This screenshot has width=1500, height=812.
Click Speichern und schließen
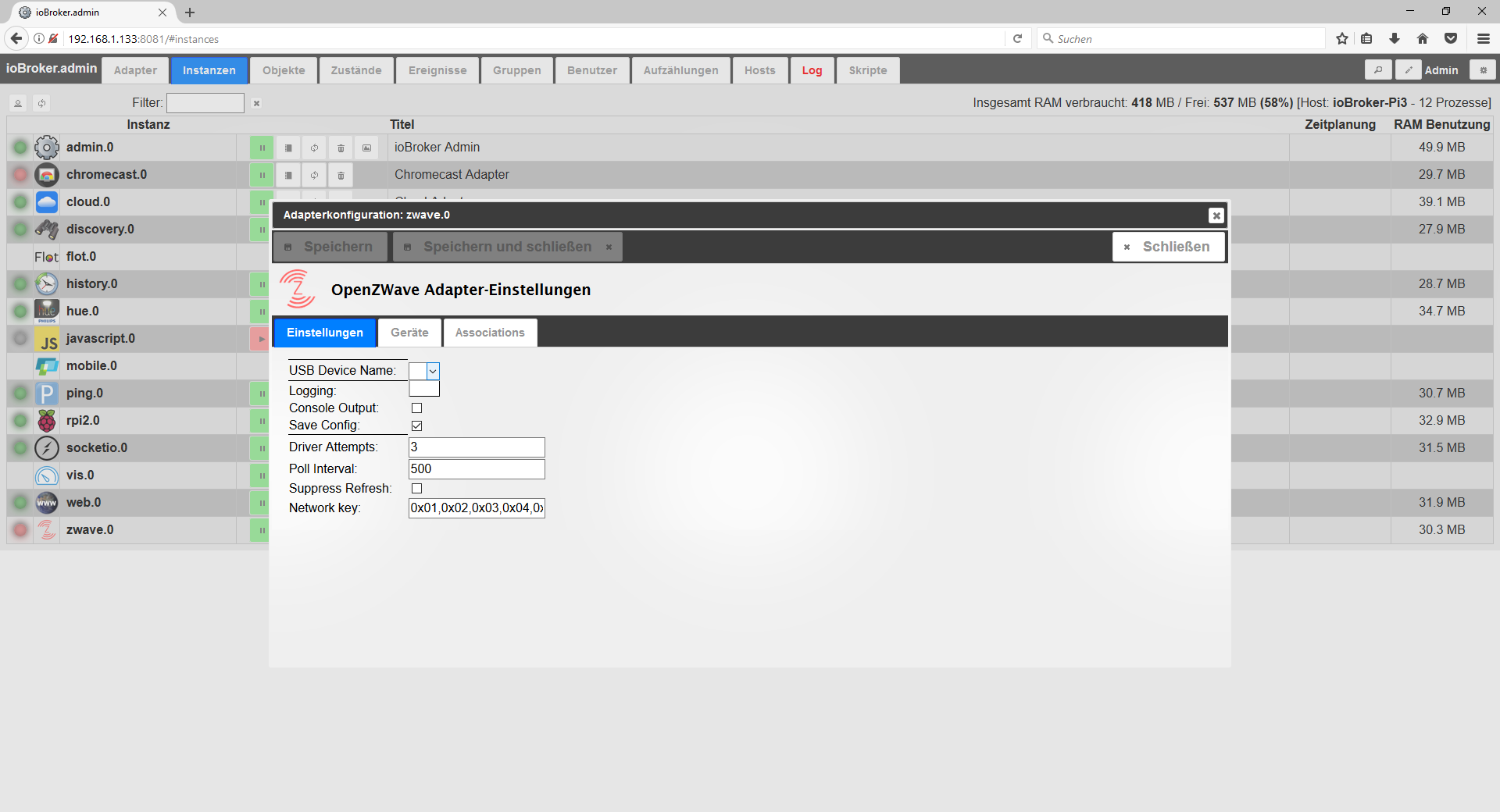(508, 247)
